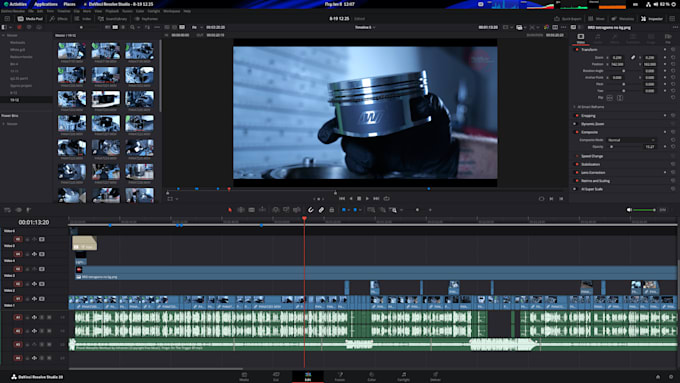Image resolution: width=680 pixels, height=383 pixels.
Task: Jump to first frame transport button
Action: (x=342, y=199)
